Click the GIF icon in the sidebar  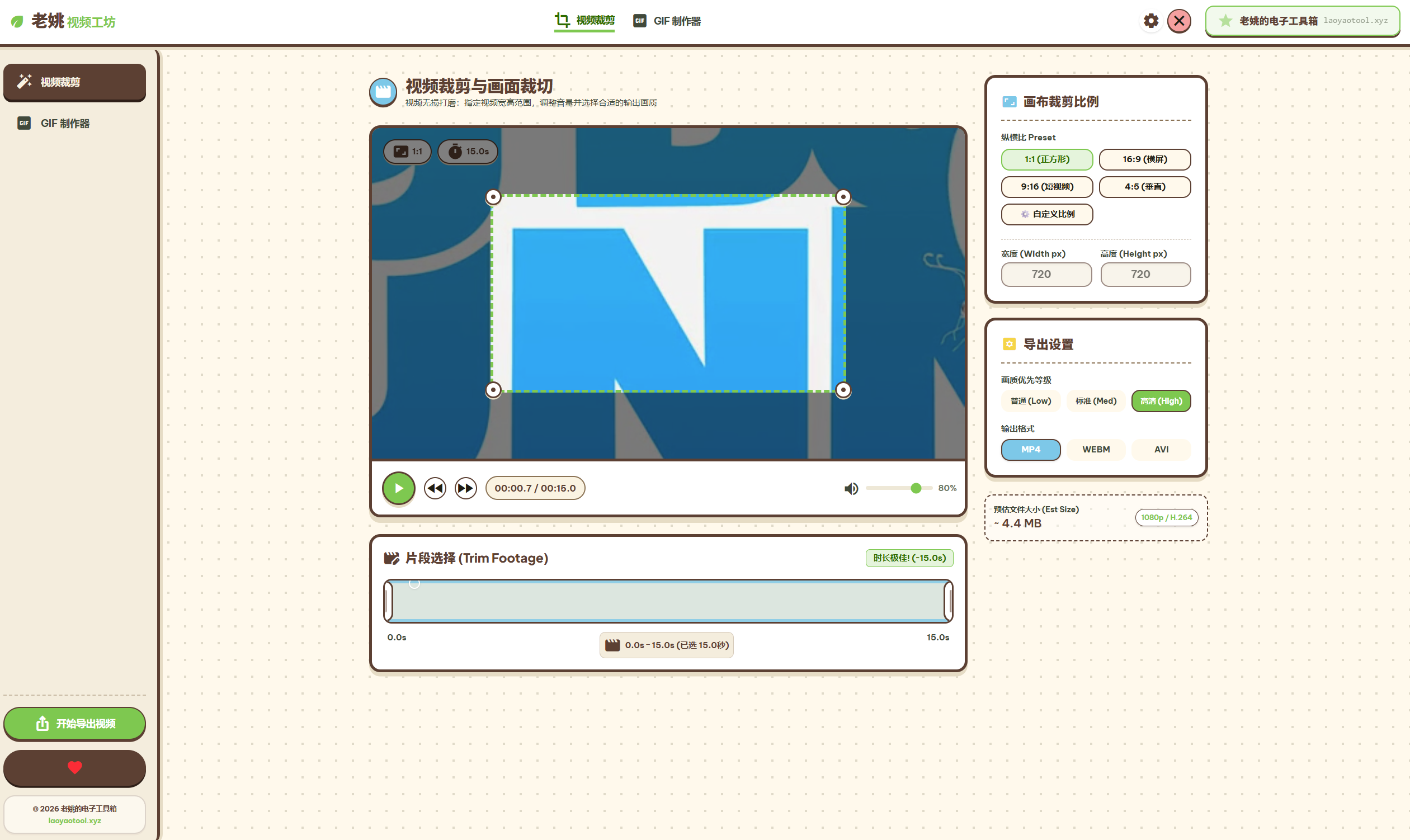coord(24,123)
